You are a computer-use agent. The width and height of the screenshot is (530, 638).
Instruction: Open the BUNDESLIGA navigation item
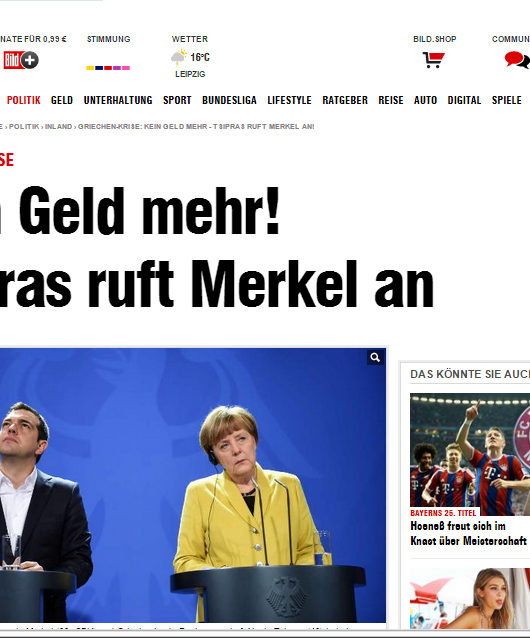[x=229, y=100]
